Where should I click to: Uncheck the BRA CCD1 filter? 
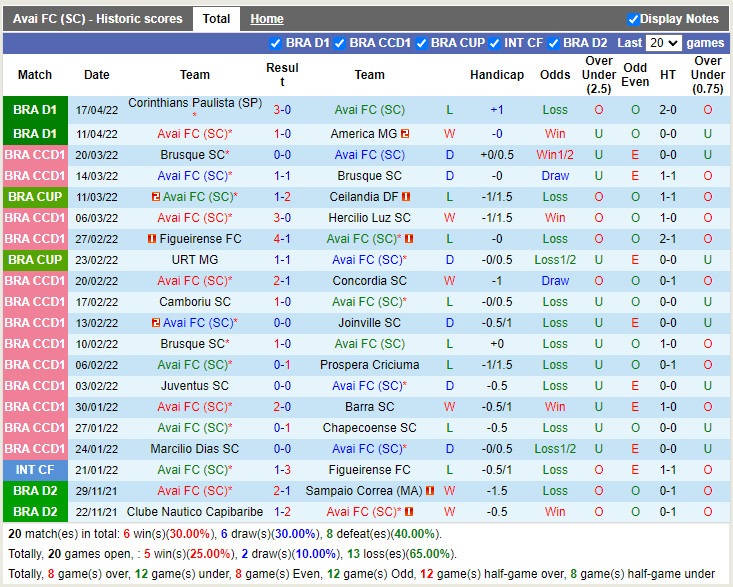click(340, 43)
